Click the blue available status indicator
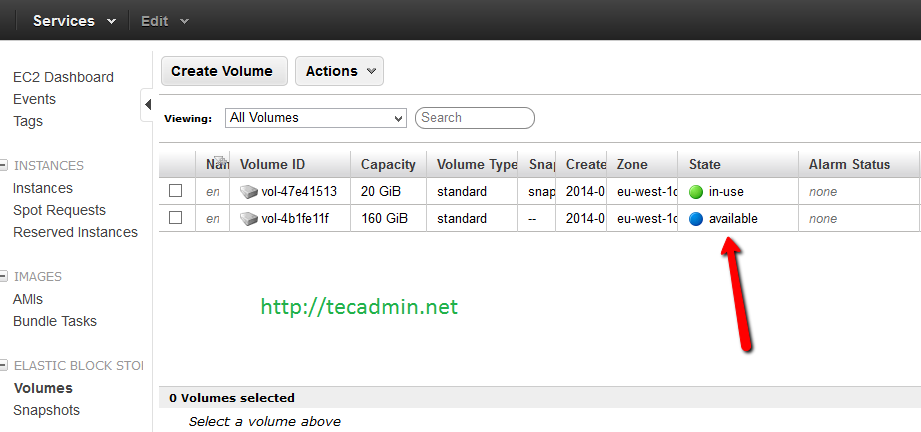Image resolution: width=921 pixels, height=432 pixels. [696, 219]
